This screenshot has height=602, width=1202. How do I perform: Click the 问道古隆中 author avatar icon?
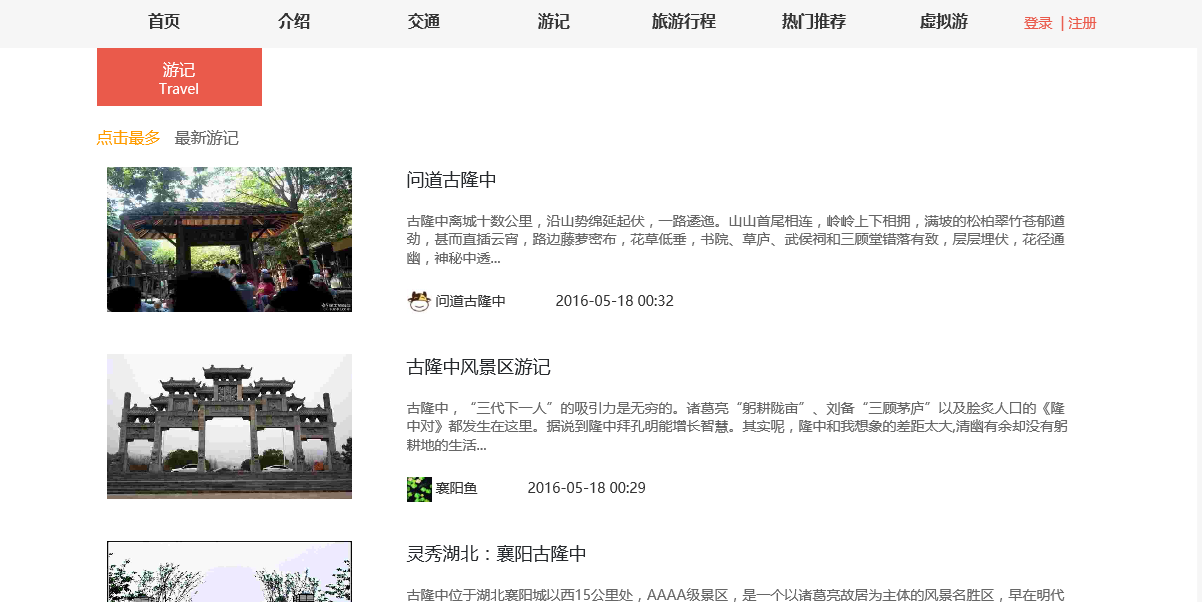pyautogui.click(x=419, y=301)
